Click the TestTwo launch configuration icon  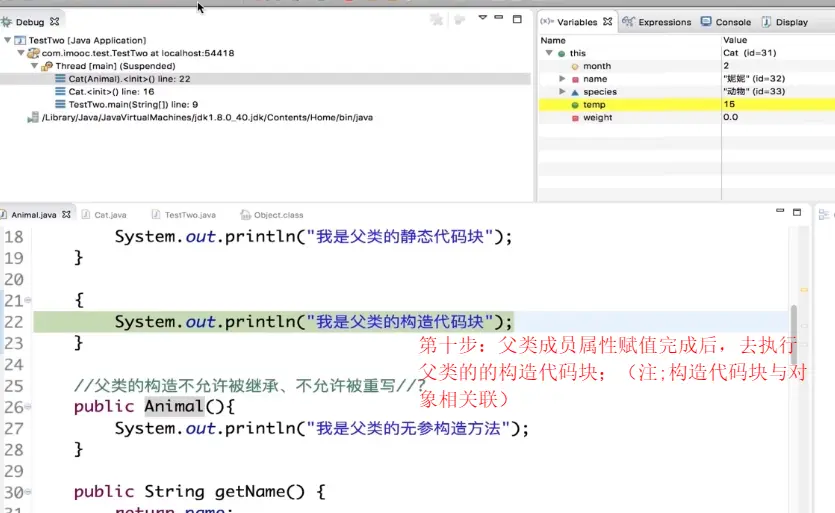(20, 40)
